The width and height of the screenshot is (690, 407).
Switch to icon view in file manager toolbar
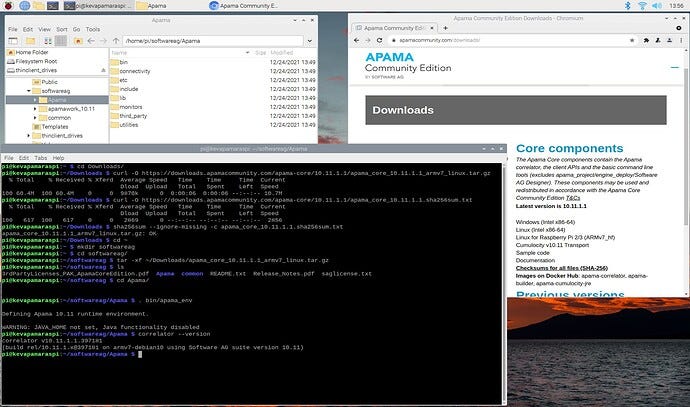48,41
